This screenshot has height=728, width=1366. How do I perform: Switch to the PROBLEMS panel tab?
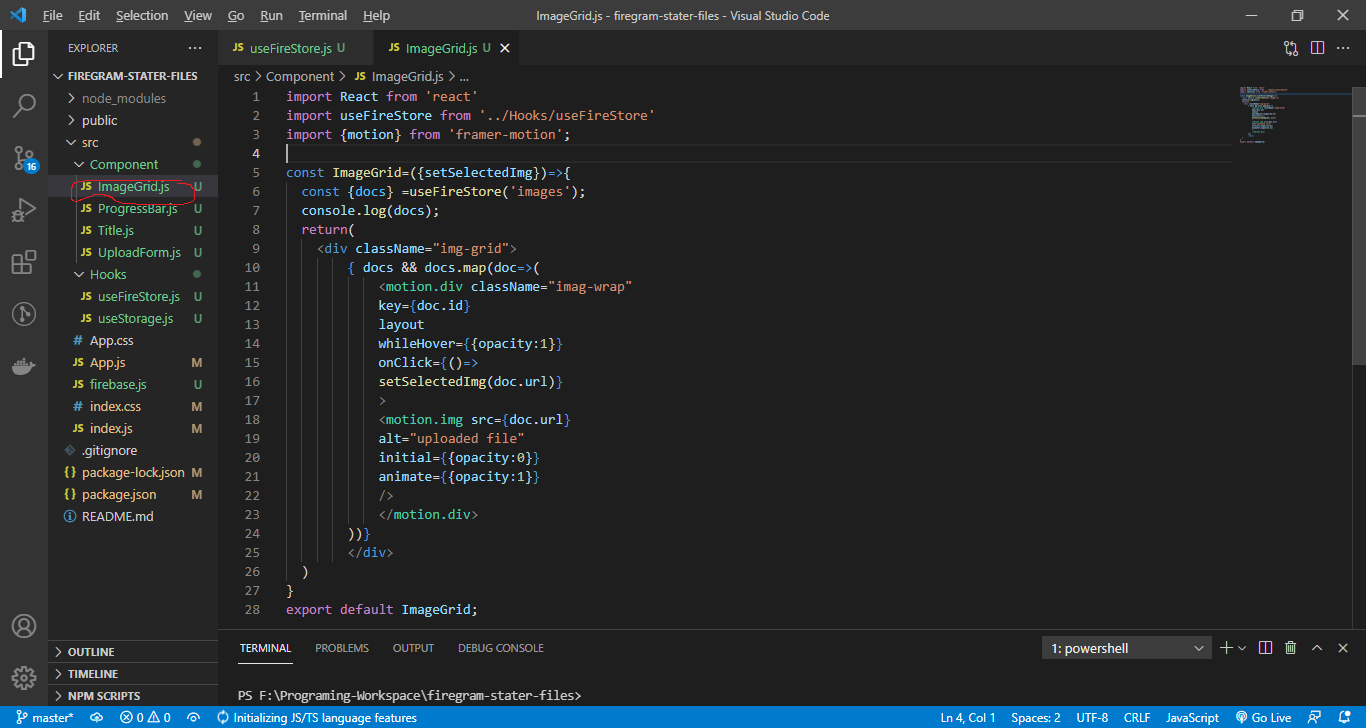click(x=342, y=648)
